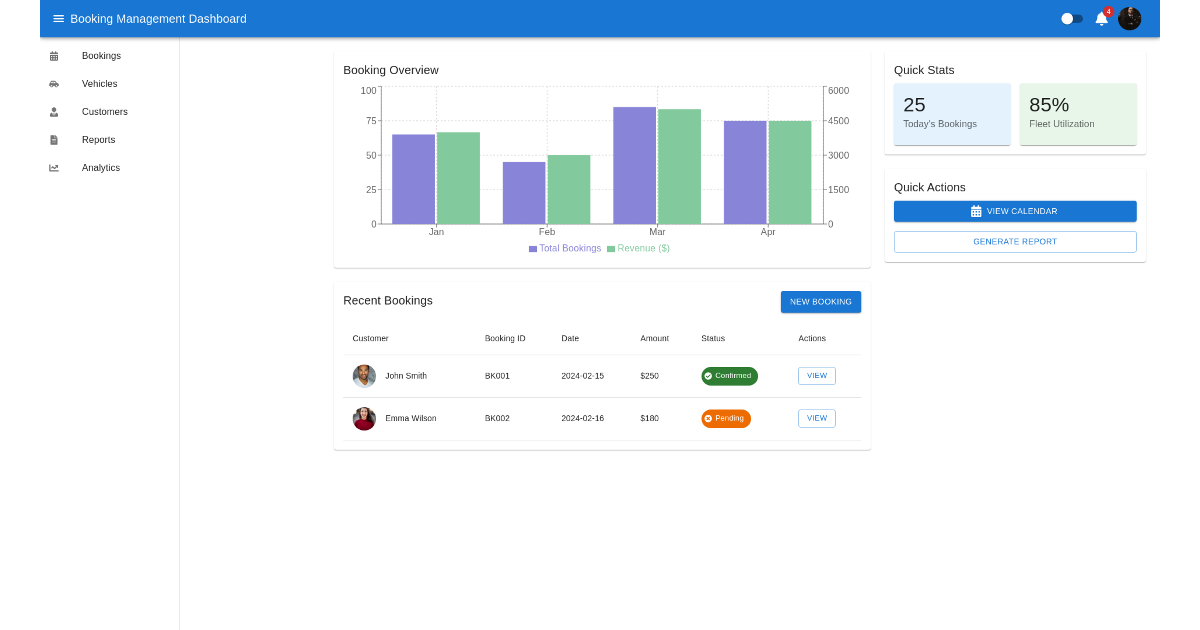Open the hamburger menu icon
This screenshot has height=630, width=1200.
click(x=58, y=18)
